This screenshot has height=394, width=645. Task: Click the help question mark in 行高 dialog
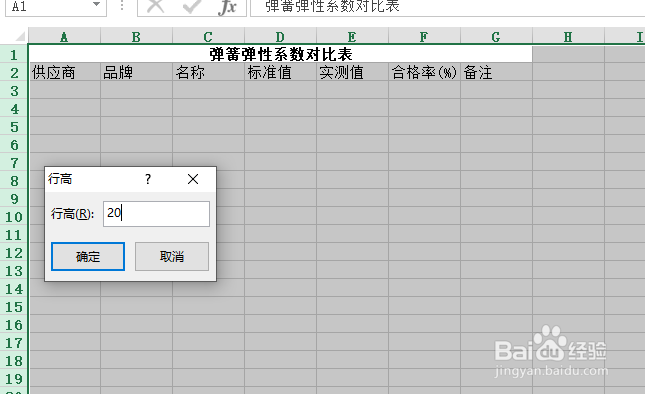pos(148,179)
